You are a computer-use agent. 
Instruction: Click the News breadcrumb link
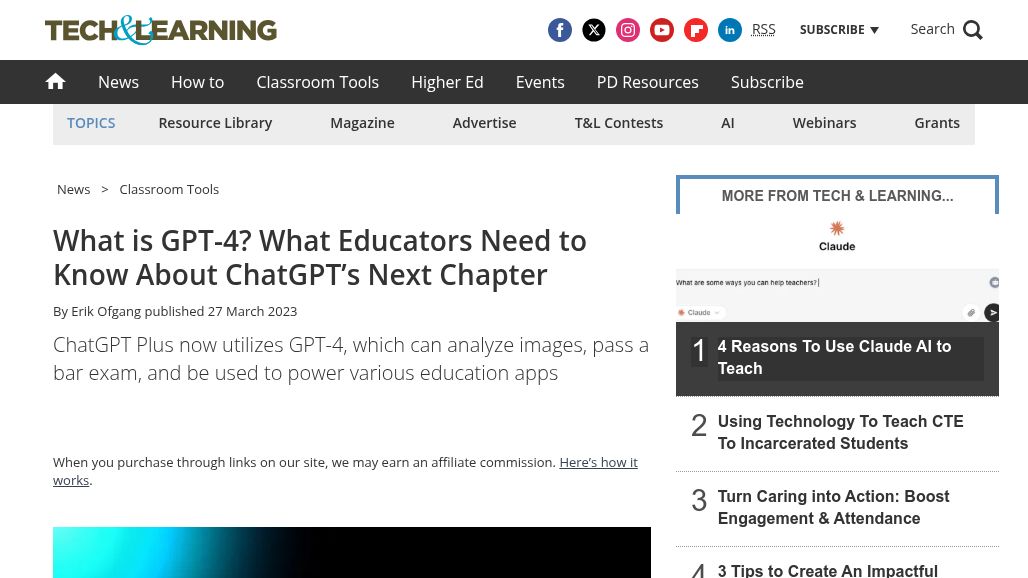73,189
